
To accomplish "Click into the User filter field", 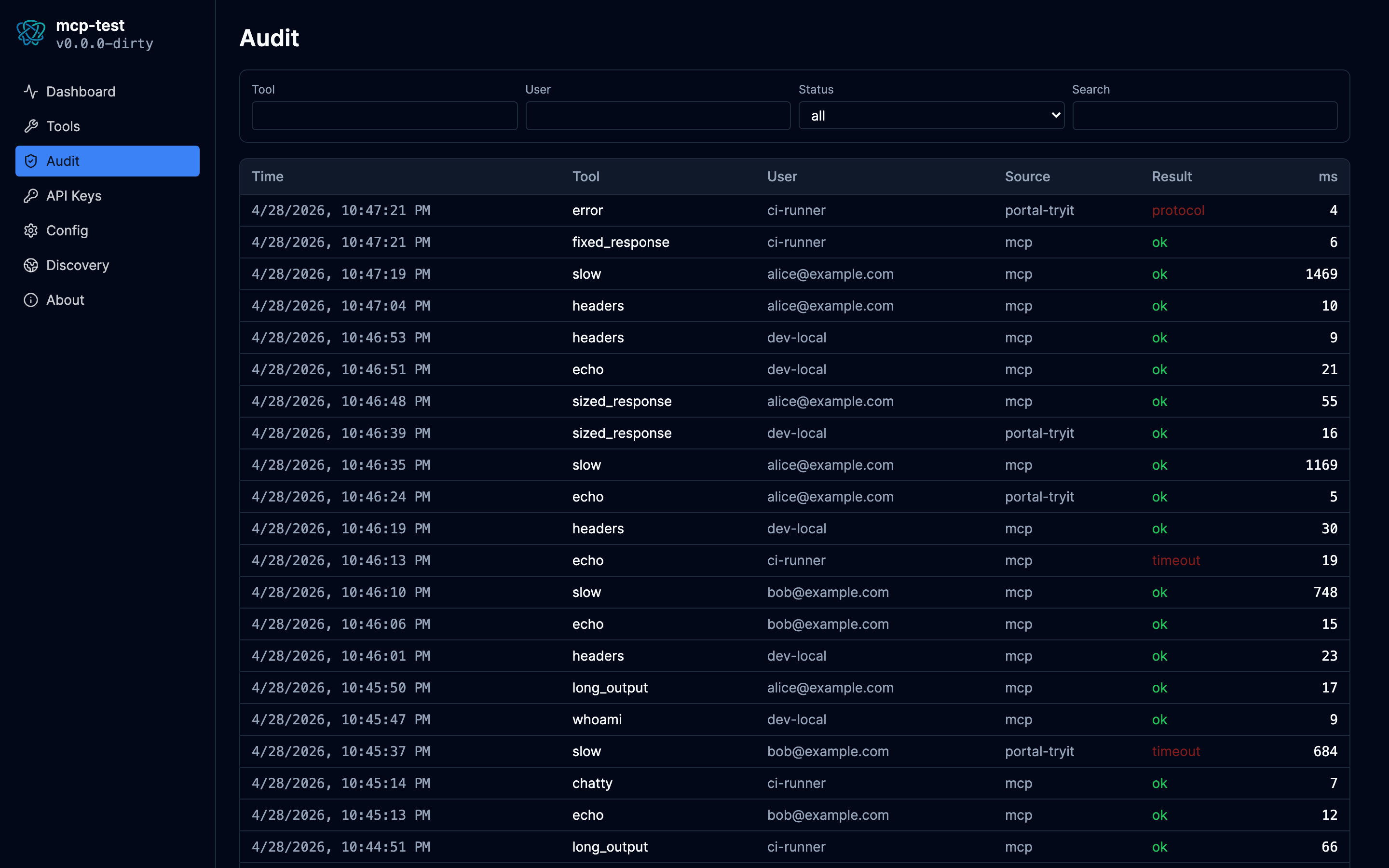I will coord(657,115).
